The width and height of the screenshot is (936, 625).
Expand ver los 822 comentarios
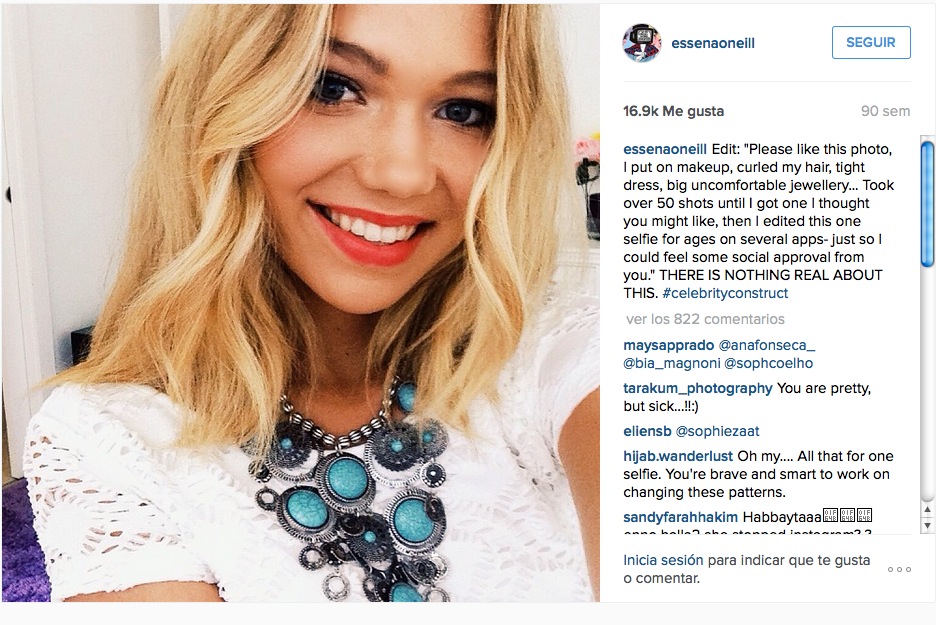tap(705, 319)
